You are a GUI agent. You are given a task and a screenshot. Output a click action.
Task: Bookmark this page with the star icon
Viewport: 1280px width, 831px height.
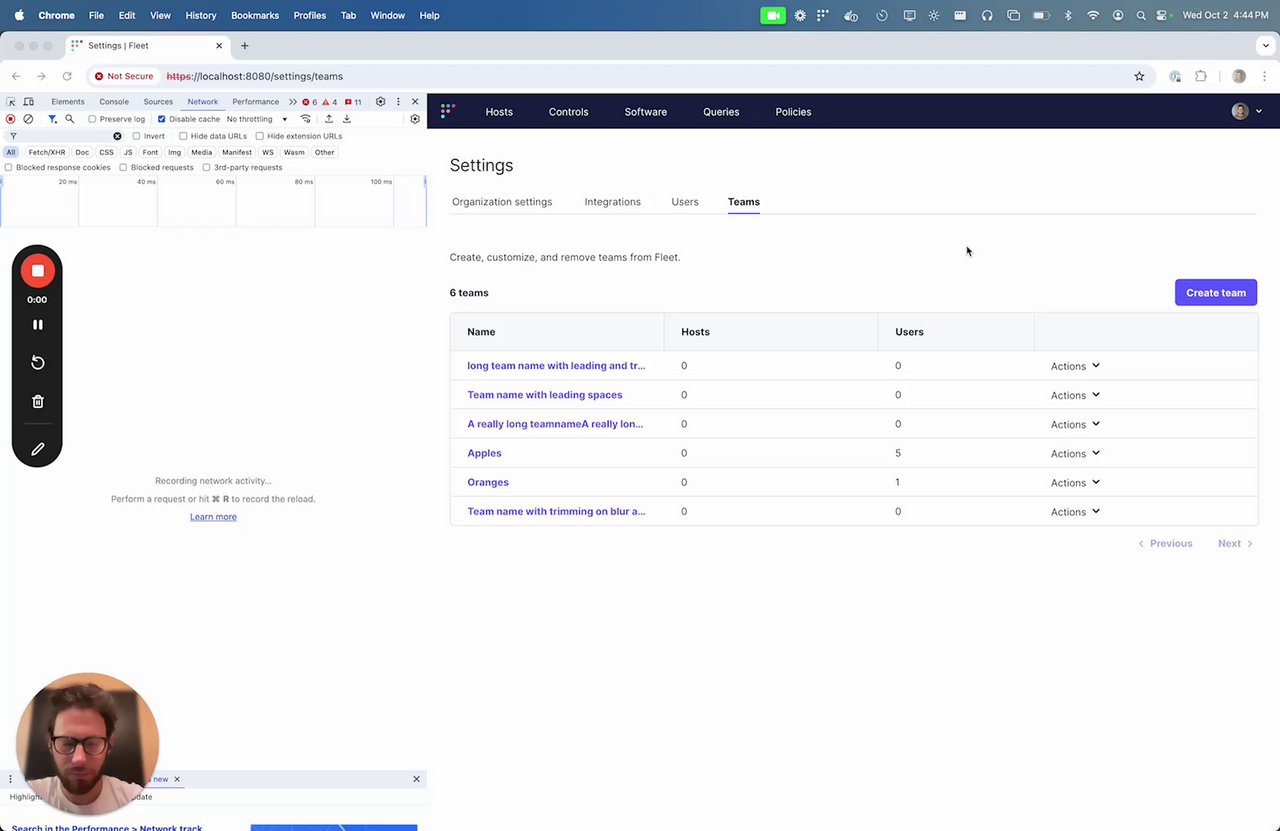(x=1139, y=76)
